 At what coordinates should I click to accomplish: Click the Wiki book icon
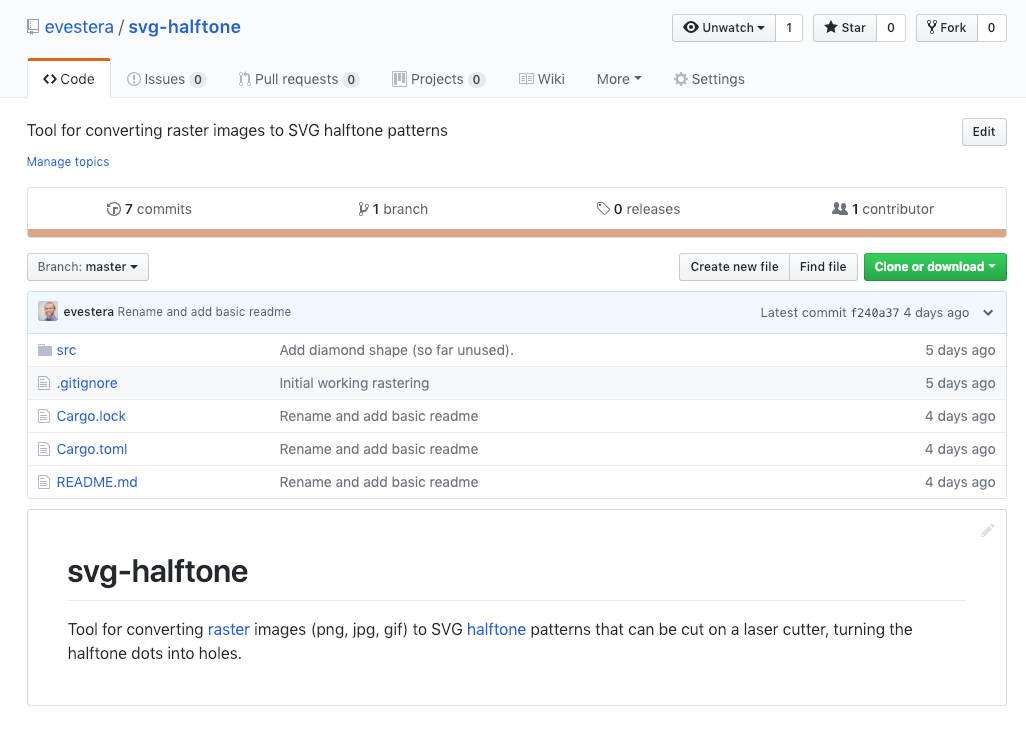[526, 79]
